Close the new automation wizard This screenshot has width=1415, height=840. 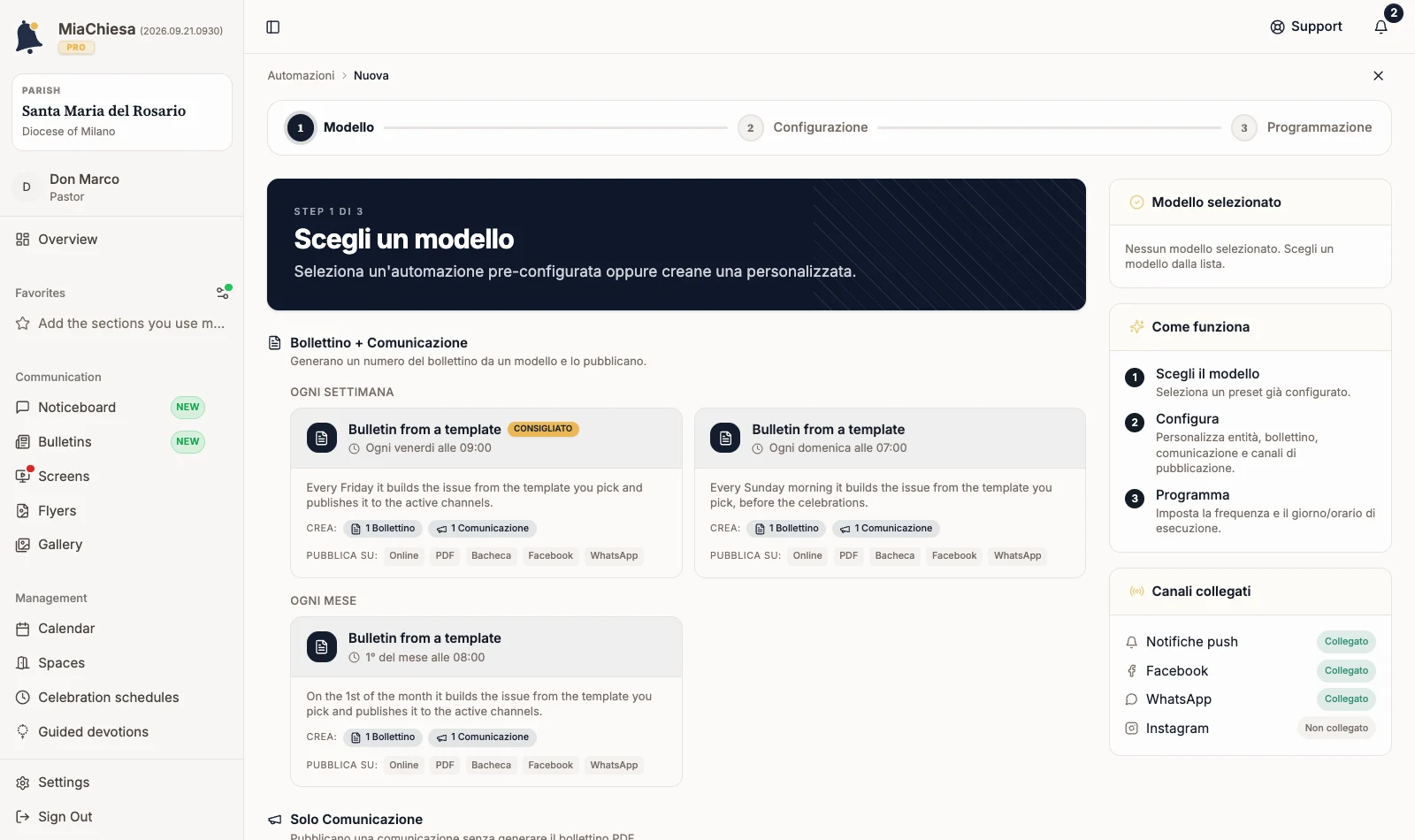[1378, 76]
